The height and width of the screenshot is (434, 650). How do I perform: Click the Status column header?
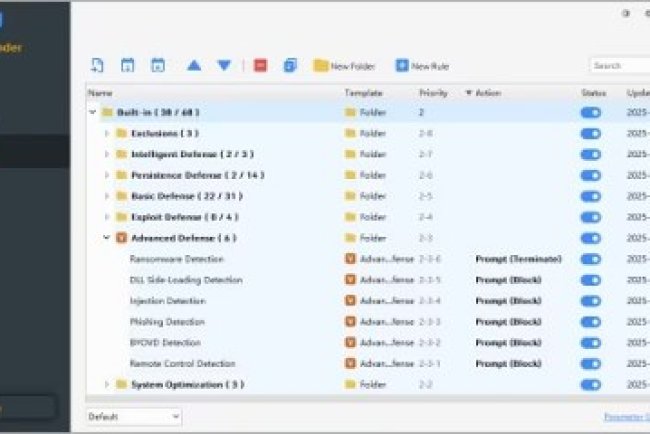point(594,93)
